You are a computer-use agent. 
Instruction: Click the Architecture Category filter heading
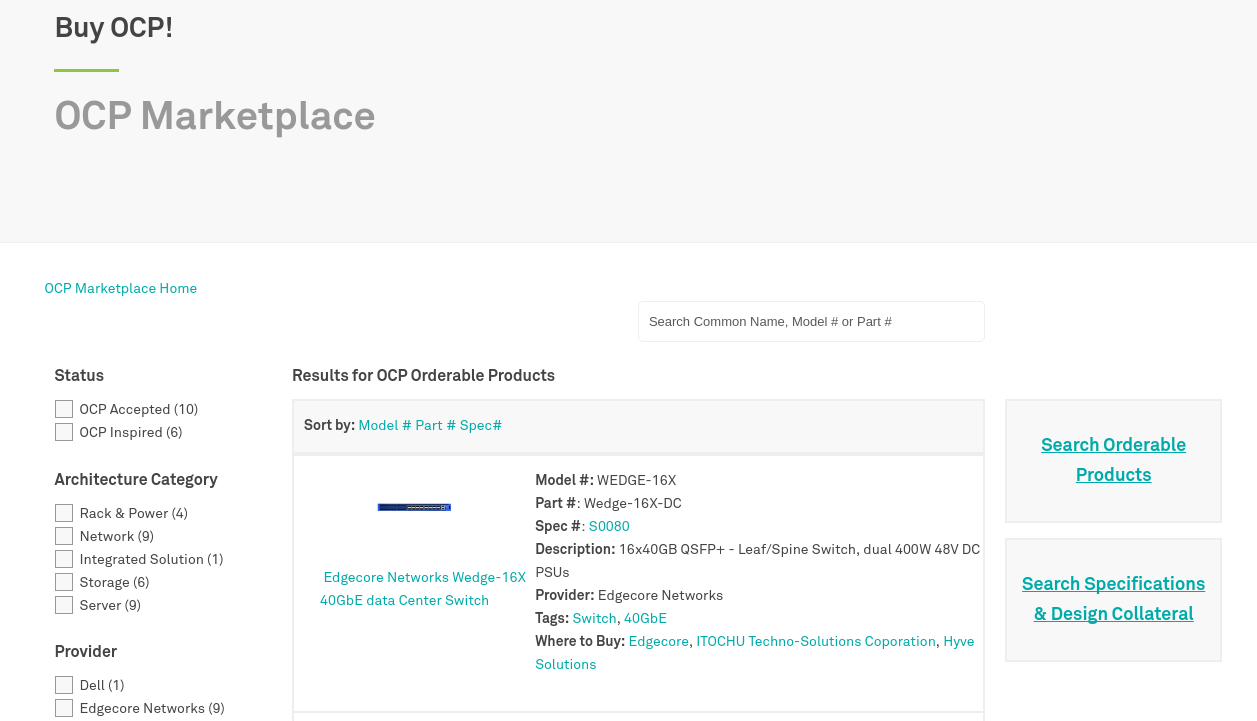[136, 480]
